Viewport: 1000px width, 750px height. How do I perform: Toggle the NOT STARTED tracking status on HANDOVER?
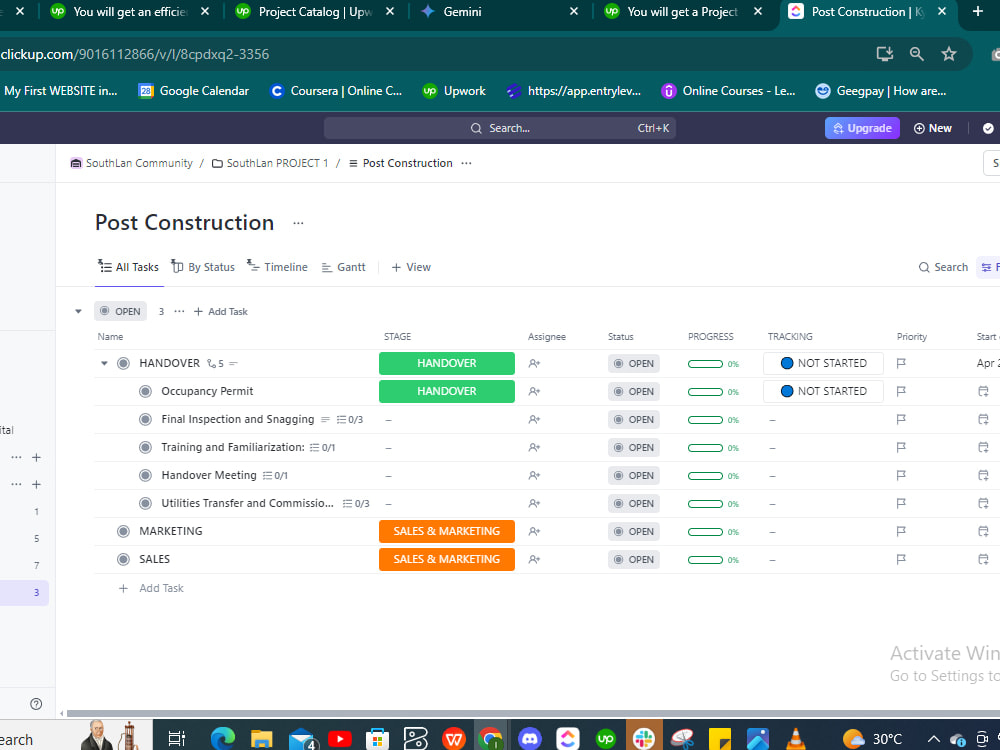823,363
